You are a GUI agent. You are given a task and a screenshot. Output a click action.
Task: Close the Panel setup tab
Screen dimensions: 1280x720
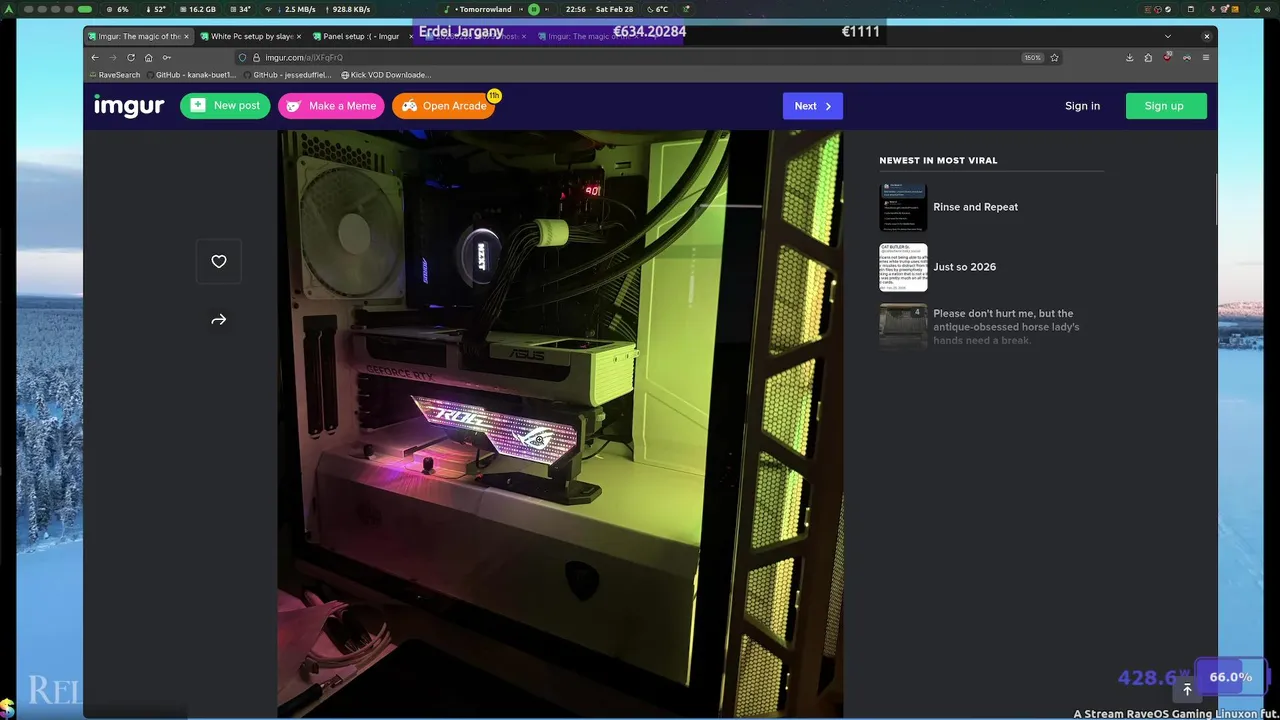pos(410,36)
